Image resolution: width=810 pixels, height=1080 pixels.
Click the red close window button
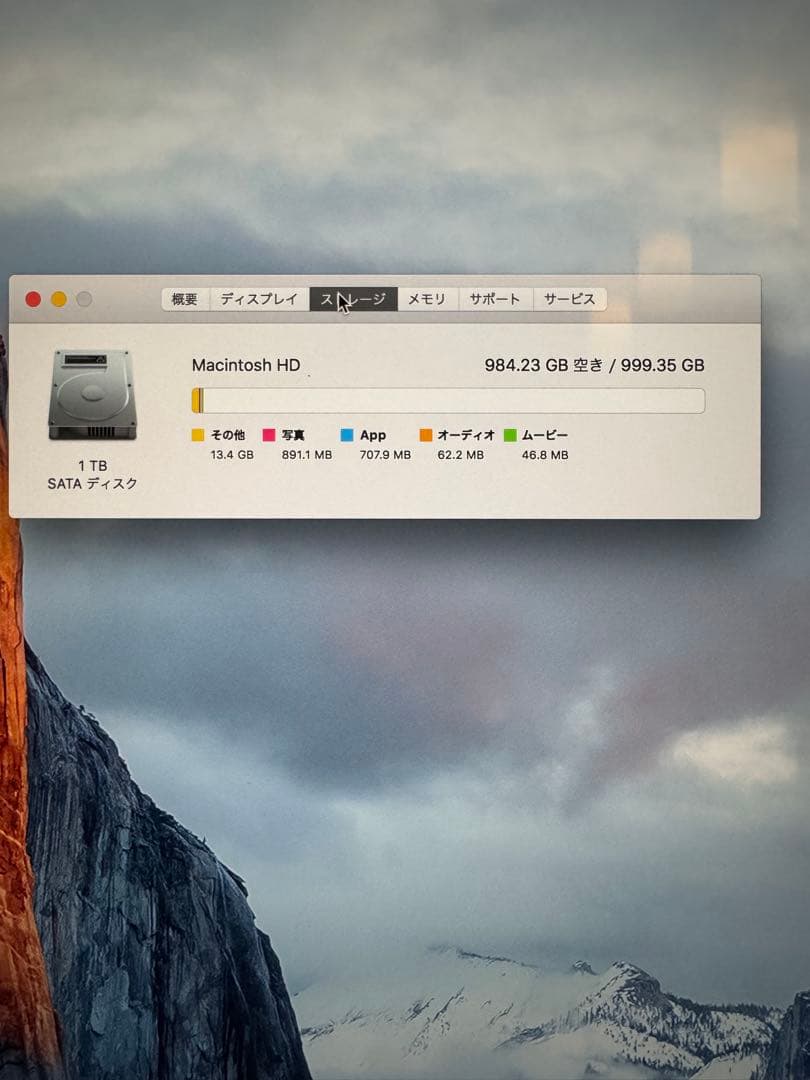(x=35, y=298)
